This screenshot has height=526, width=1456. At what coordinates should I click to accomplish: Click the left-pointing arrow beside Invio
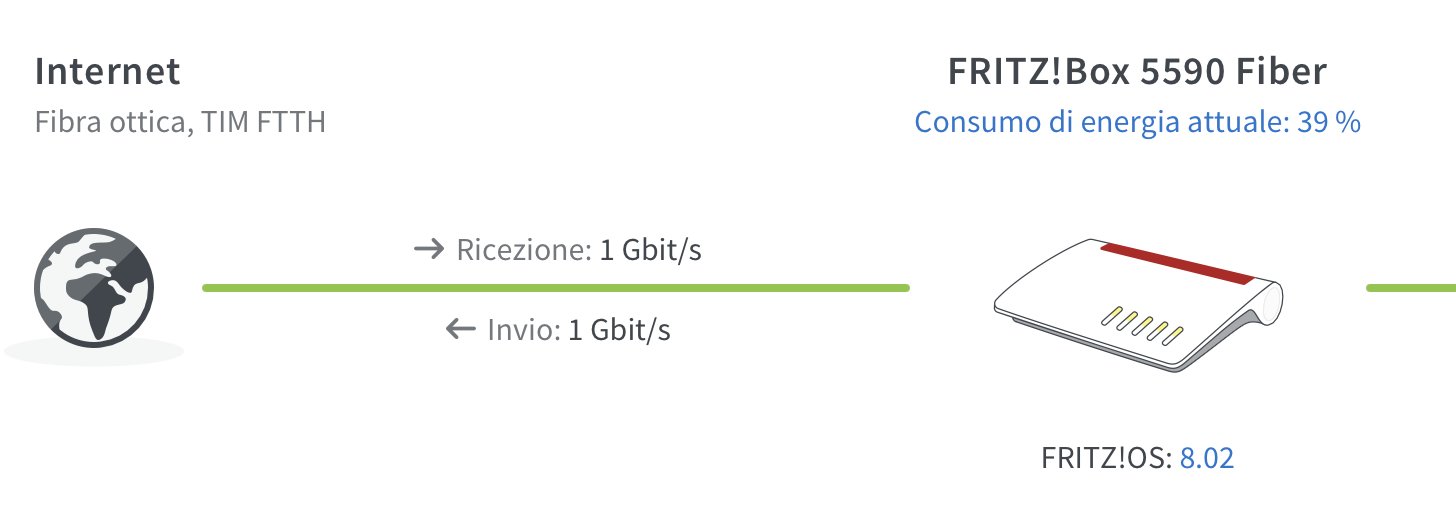460,329
